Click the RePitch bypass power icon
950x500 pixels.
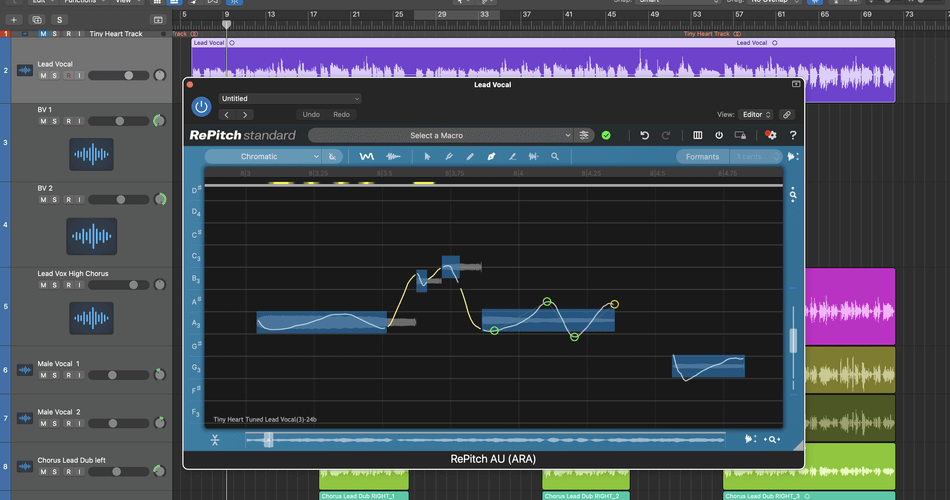719,135
